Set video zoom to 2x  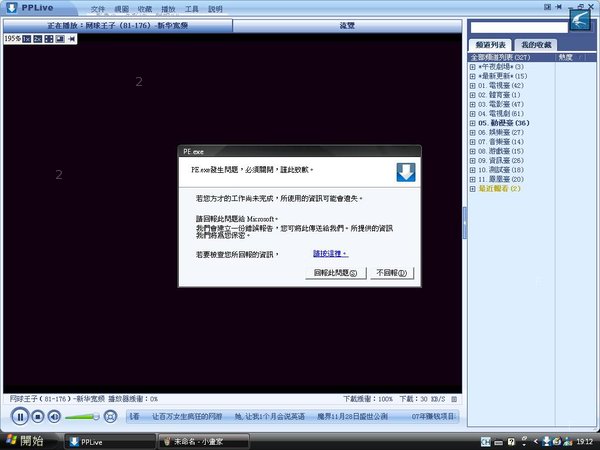(38, 39)
